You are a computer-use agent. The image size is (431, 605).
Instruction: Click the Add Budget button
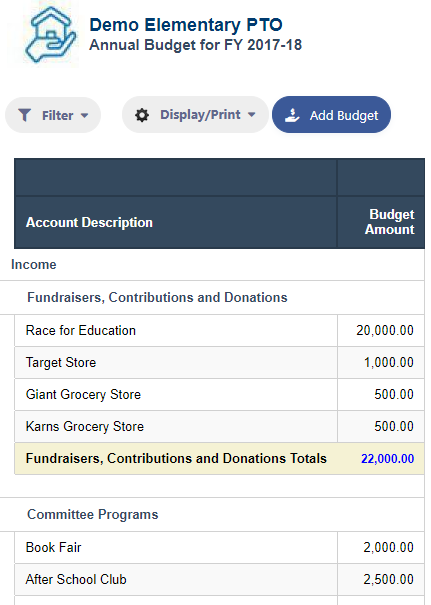pos(331,115)
